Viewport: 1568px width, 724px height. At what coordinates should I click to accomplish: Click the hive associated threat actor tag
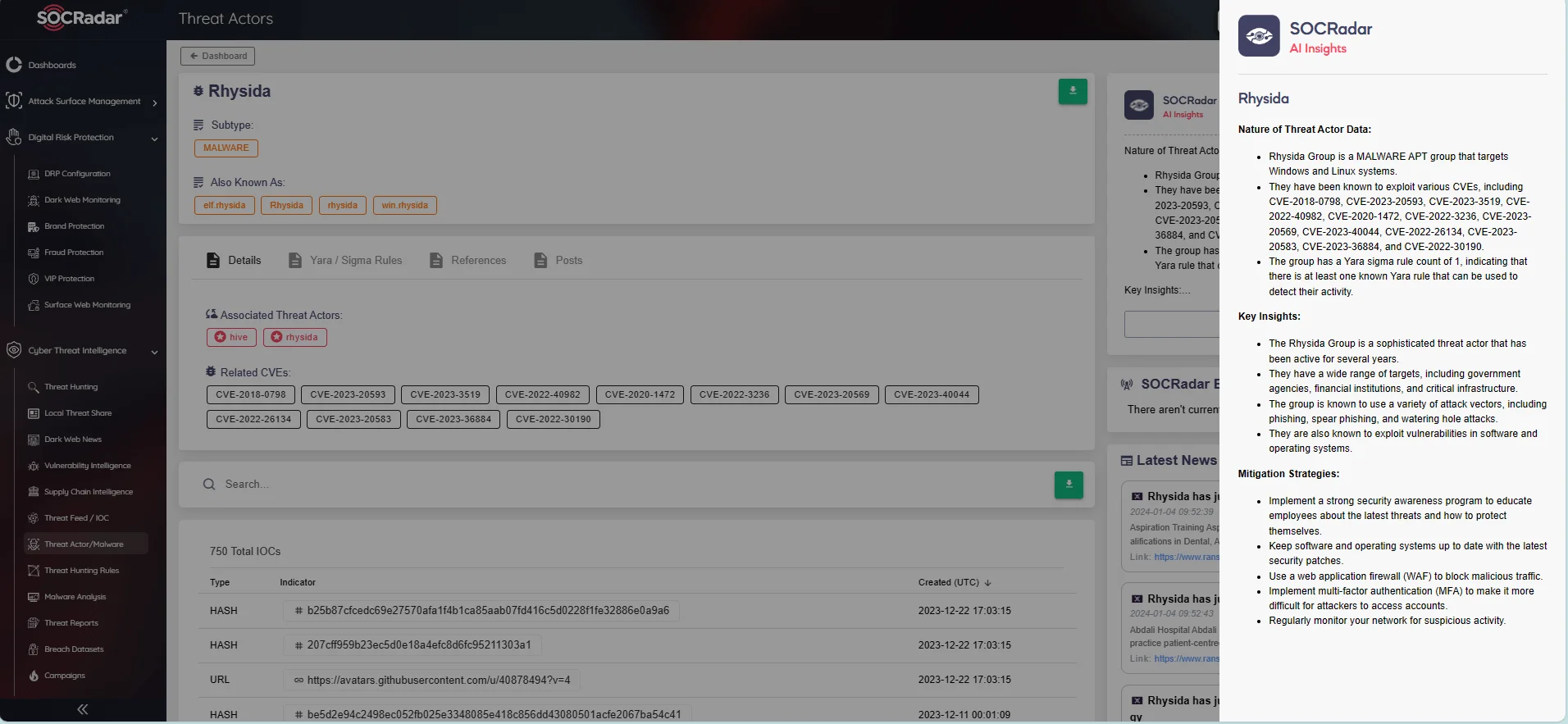pos(231,337)
